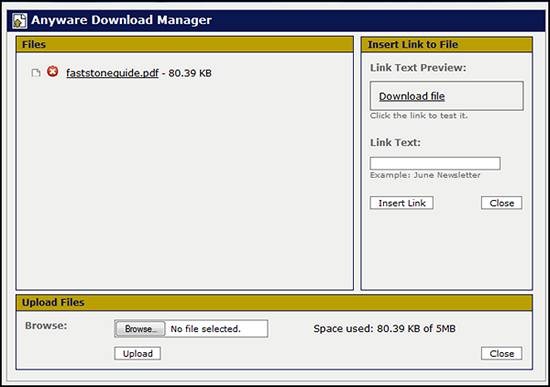This screenshot has width=550, height=387.
Task: Click the Insert Link button
Action: [402, 203]
